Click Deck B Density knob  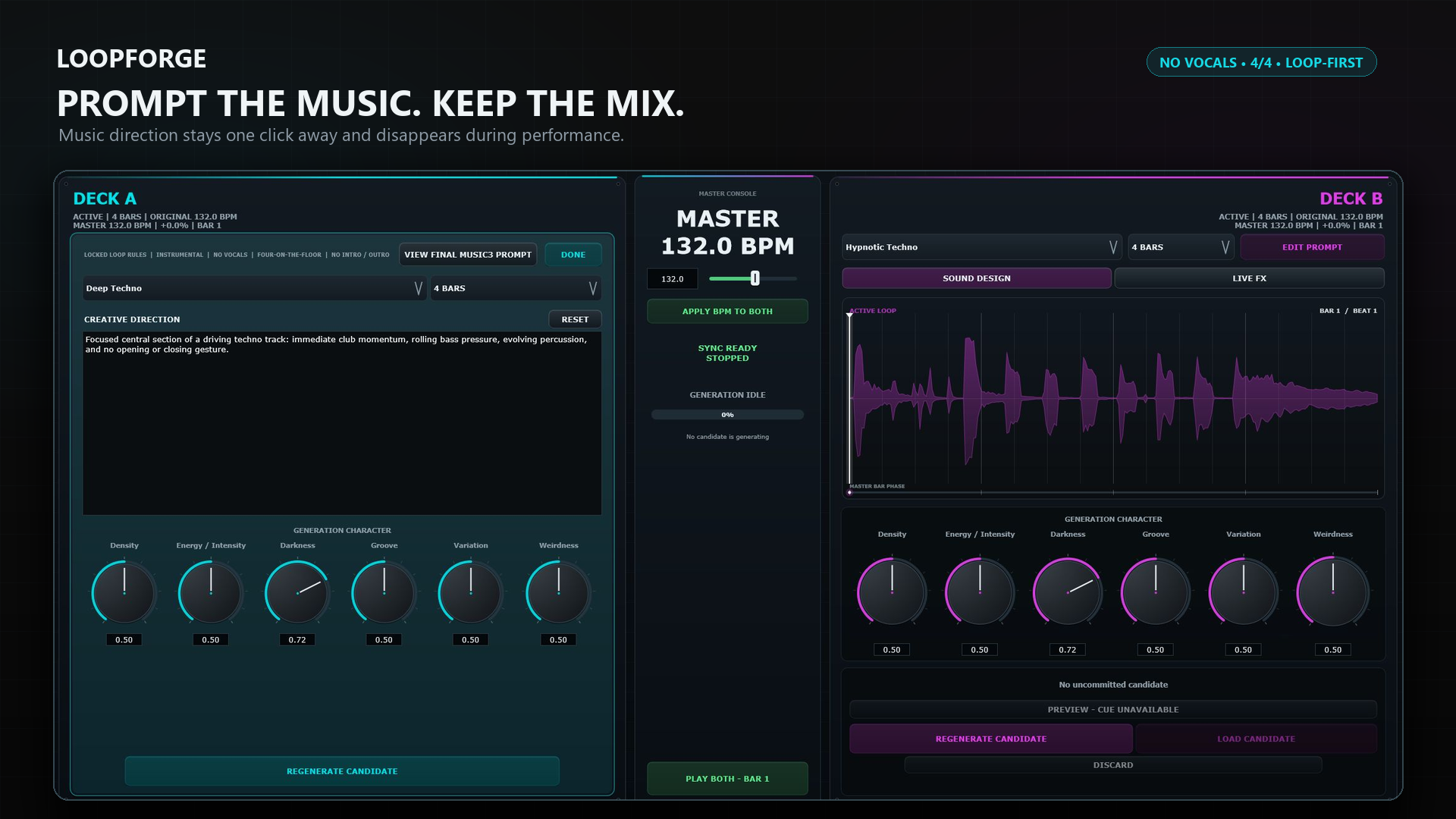coord(892,591)
